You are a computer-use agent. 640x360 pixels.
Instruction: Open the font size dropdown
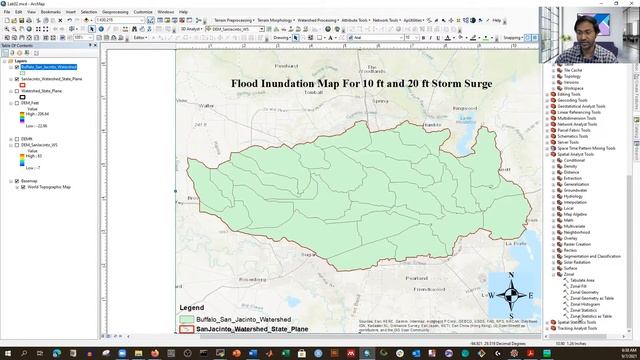[x=416, y=38]
